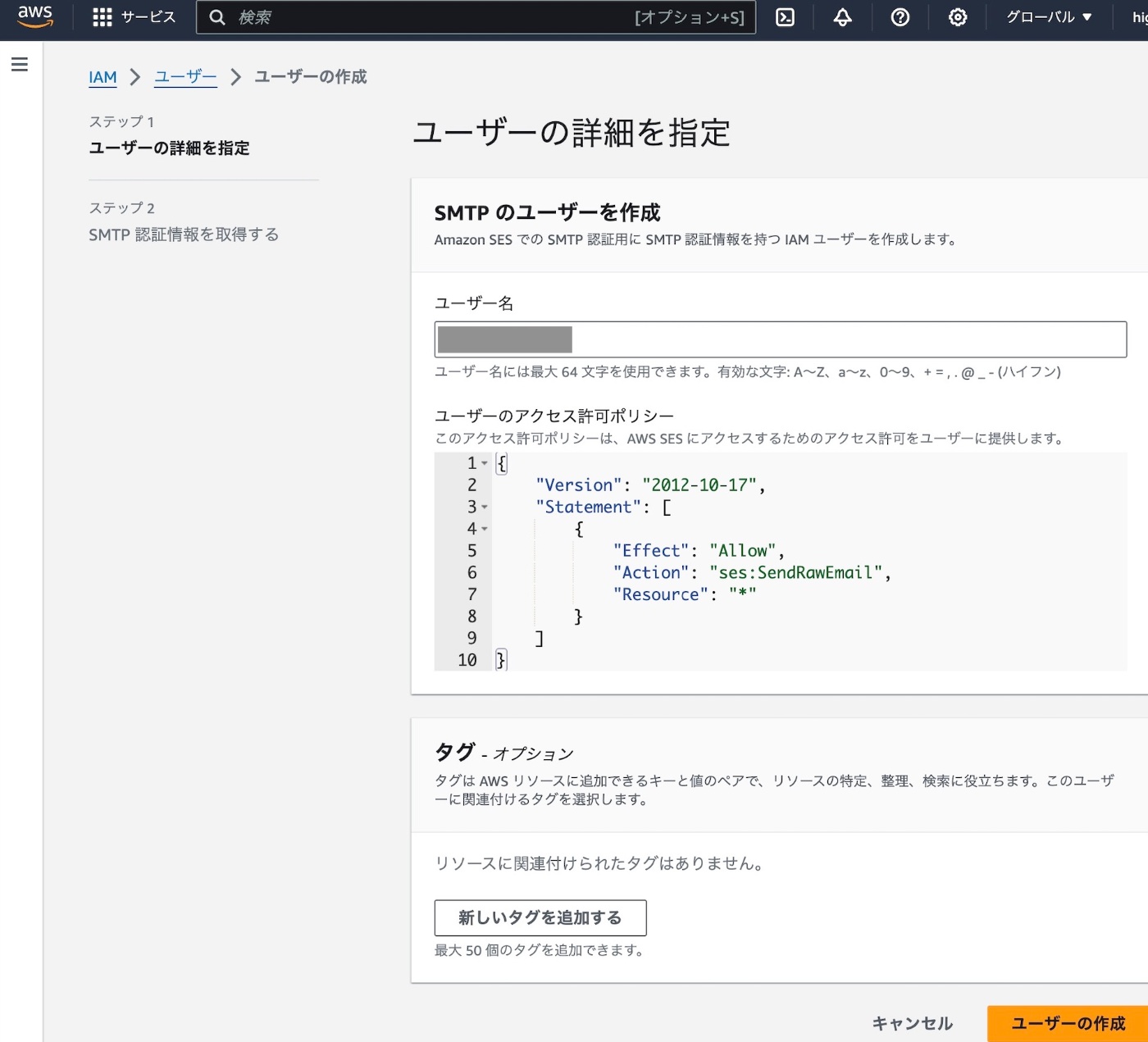
Task: Click the AWS logo home icon
Action: coord(35,16)
